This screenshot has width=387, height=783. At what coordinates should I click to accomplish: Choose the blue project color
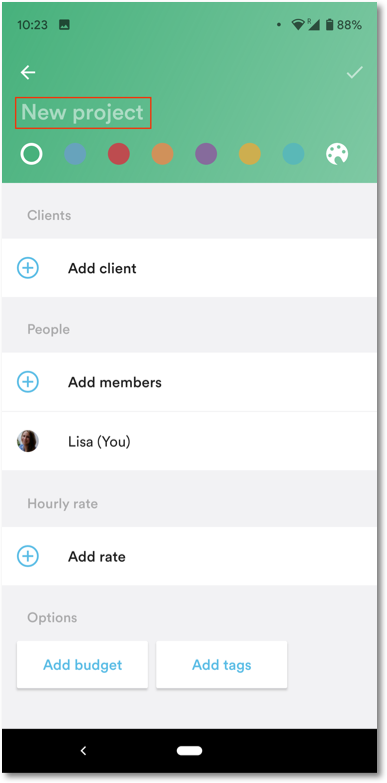75,154
